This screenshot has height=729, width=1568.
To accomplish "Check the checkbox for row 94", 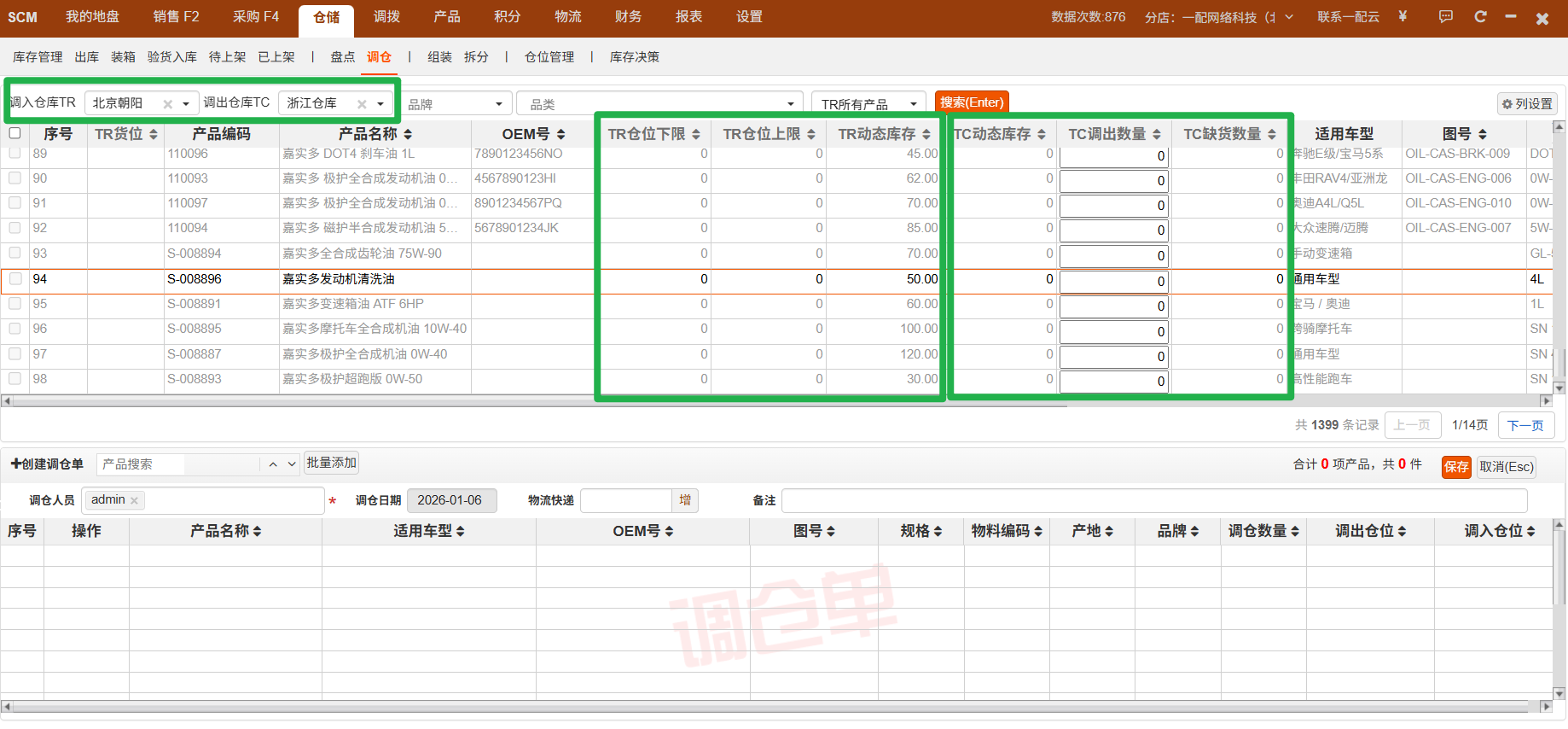I will point(15,279).
